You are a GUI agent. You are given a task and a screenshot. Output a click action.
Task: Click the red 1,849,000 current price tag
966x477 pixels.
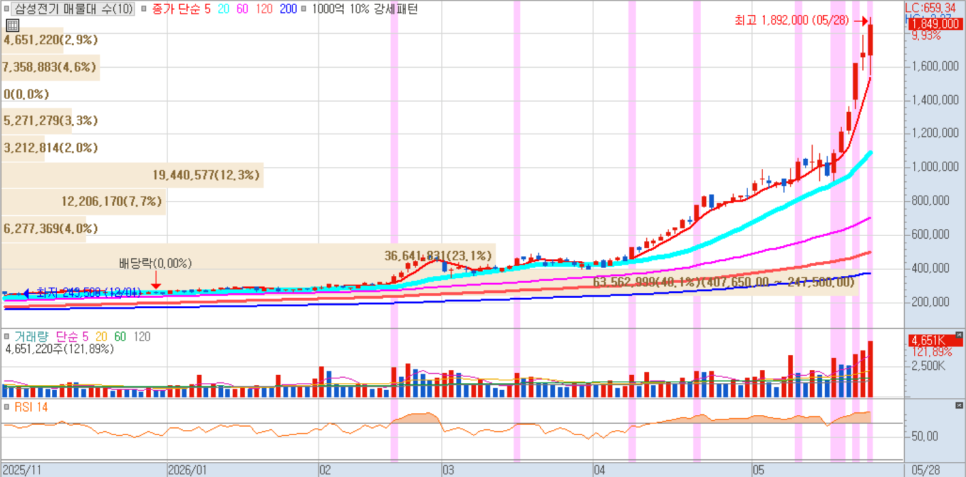pos(935,23)
